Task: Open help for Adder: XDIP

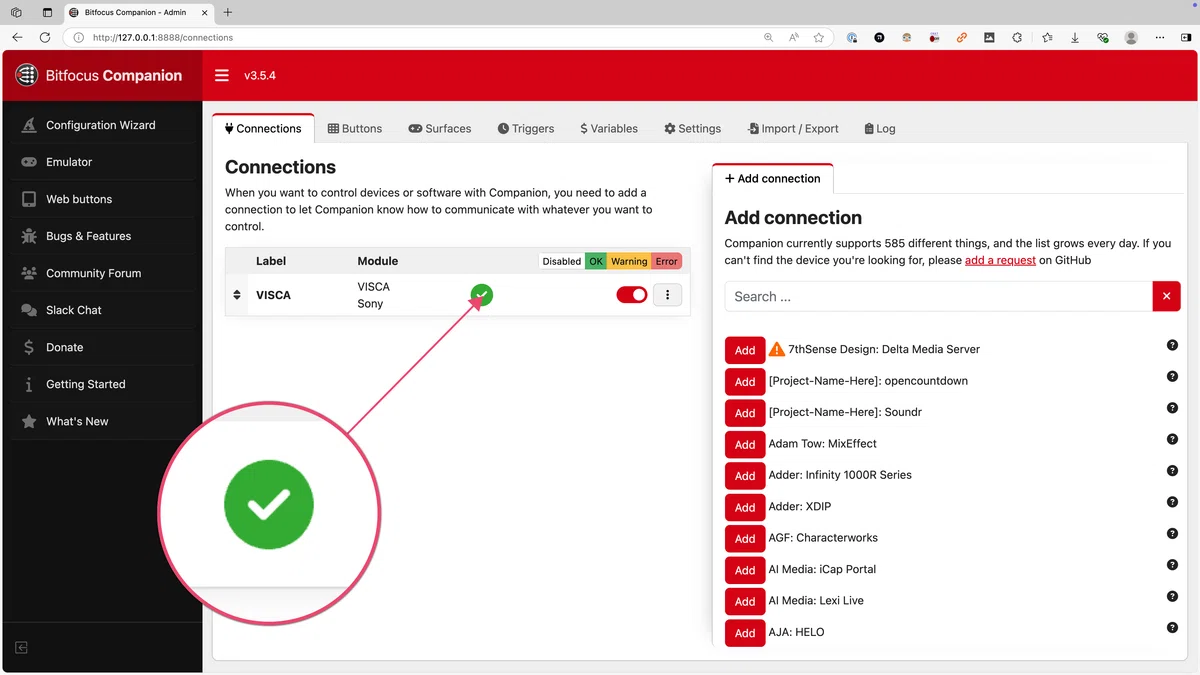Action: click(1172, 502)
